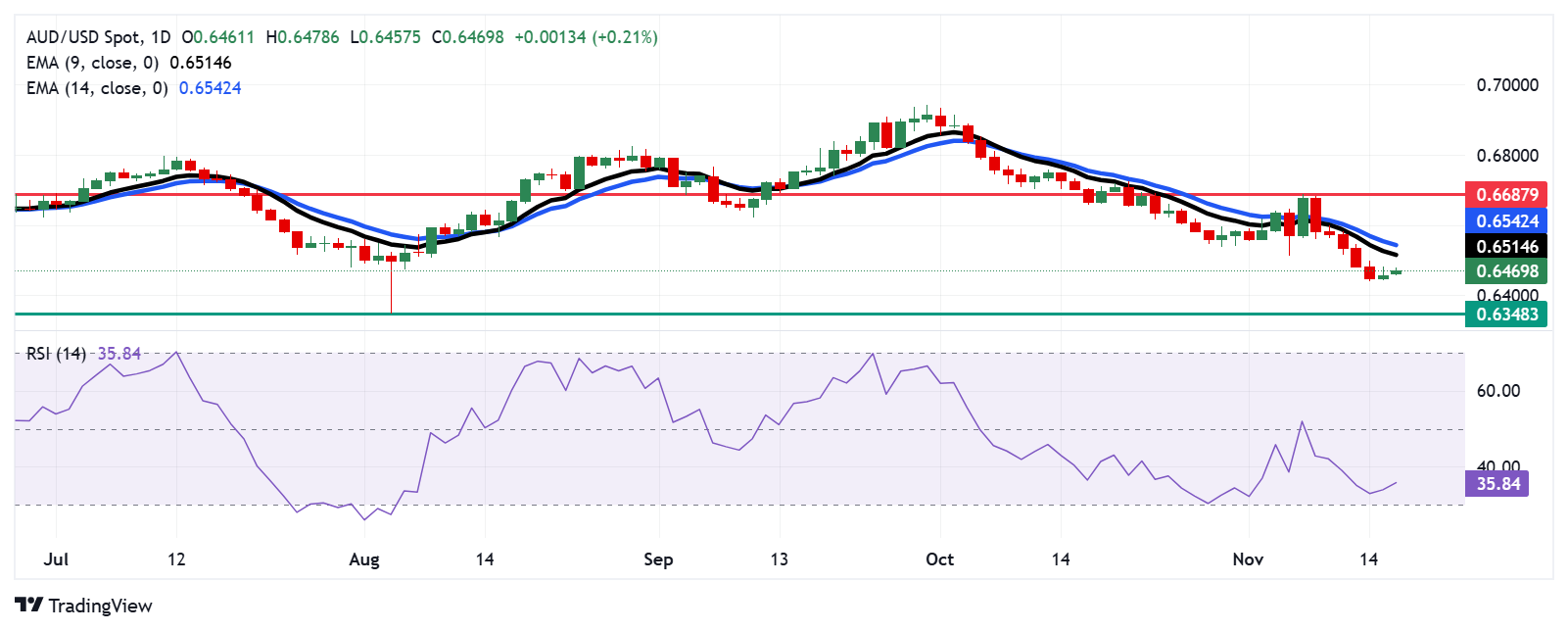Click the Sep label on time axis
The image size is (1568, 631).
[x=658, y=559]
